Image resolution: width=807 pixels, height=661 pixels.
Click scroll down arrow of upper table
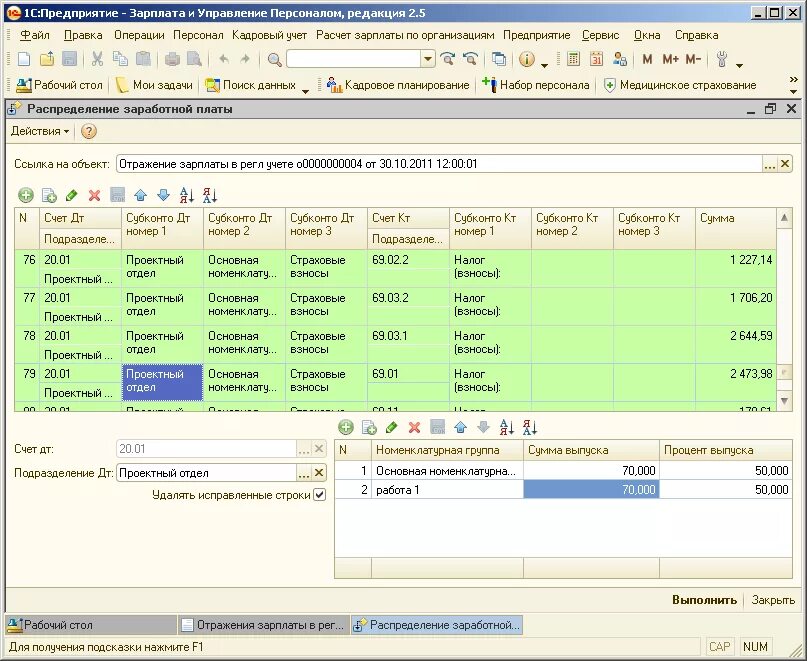[784, 401]
